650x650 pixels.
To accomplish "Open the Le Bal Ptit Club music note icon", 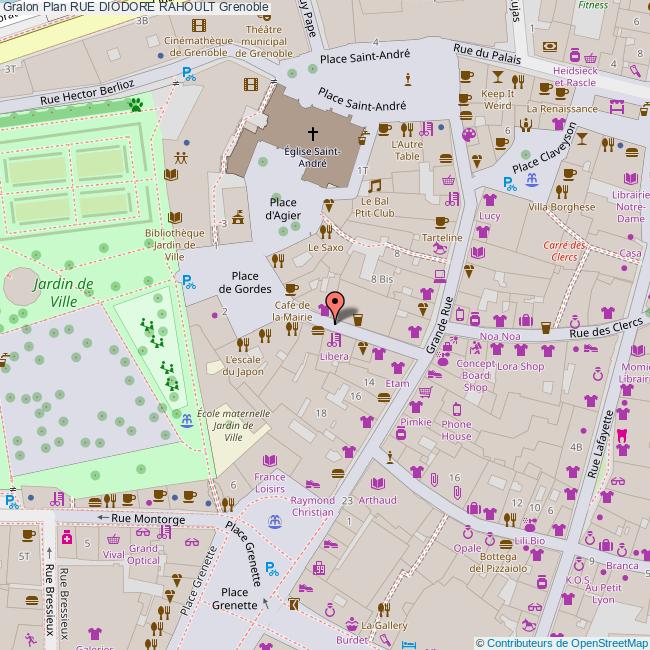I will (375, 185).
